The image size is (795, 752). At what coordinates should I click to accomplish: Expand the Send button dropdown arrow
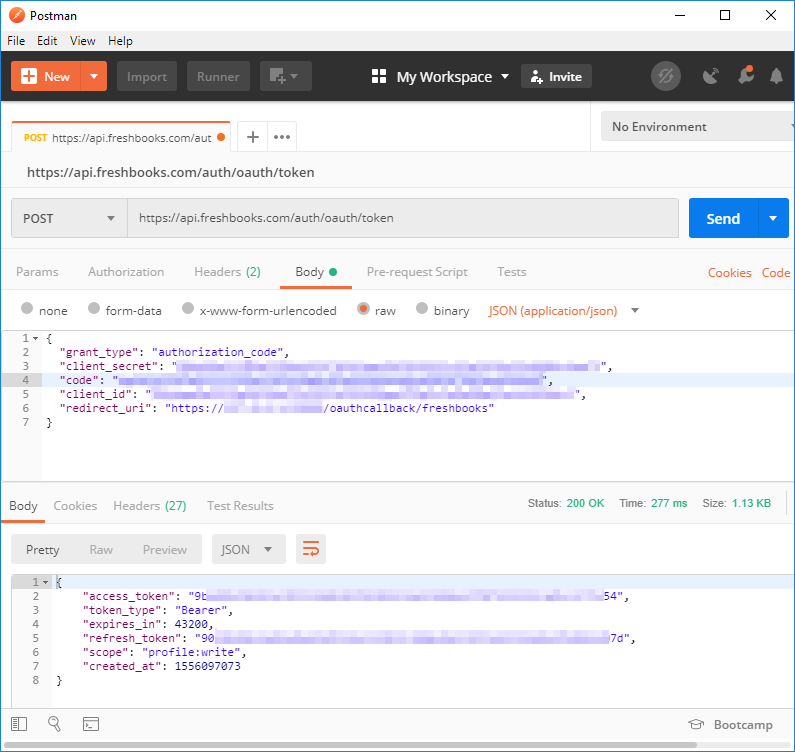point(773,218)
